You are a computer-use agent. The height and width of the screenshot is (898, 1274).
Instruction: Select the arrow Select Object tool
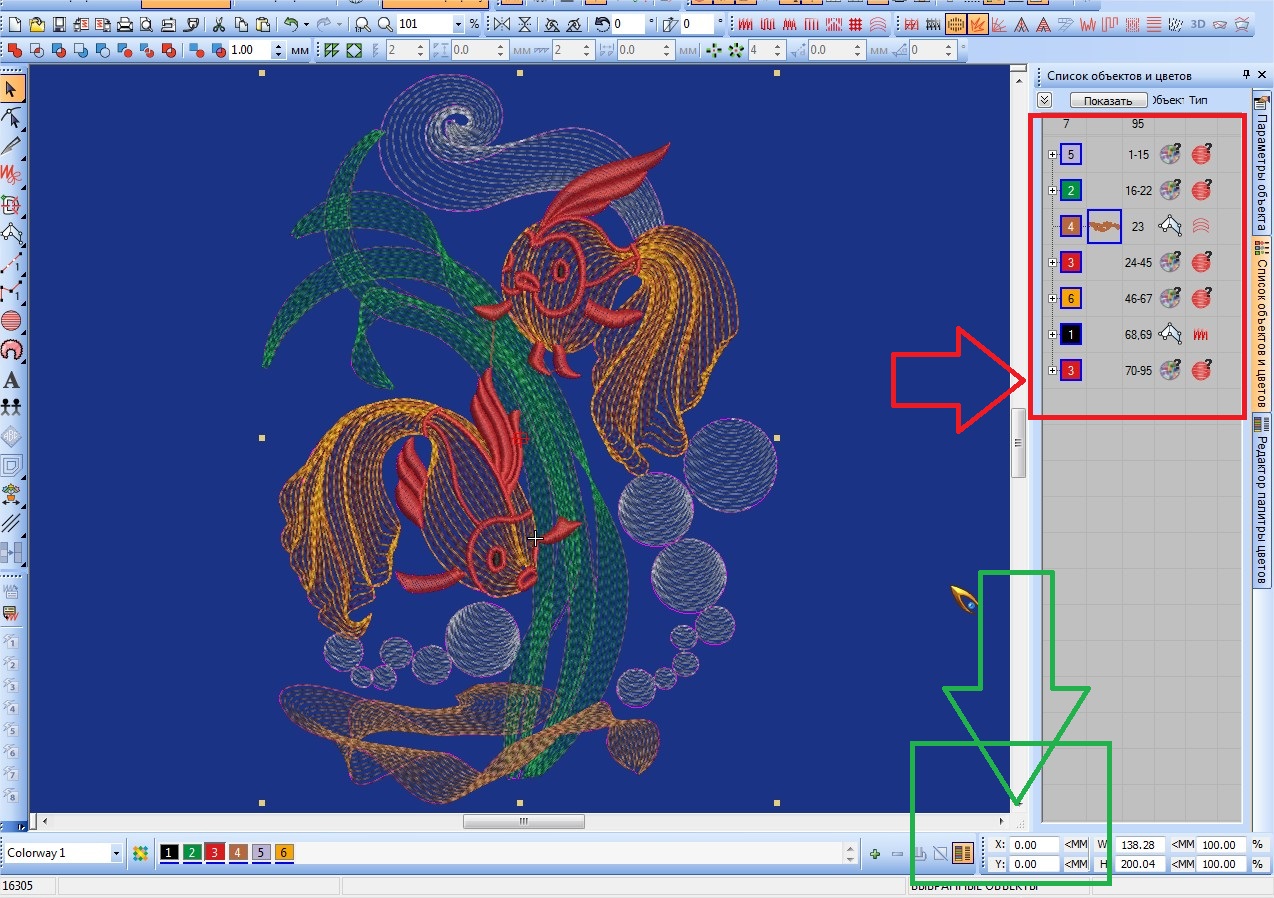(12, 90)
